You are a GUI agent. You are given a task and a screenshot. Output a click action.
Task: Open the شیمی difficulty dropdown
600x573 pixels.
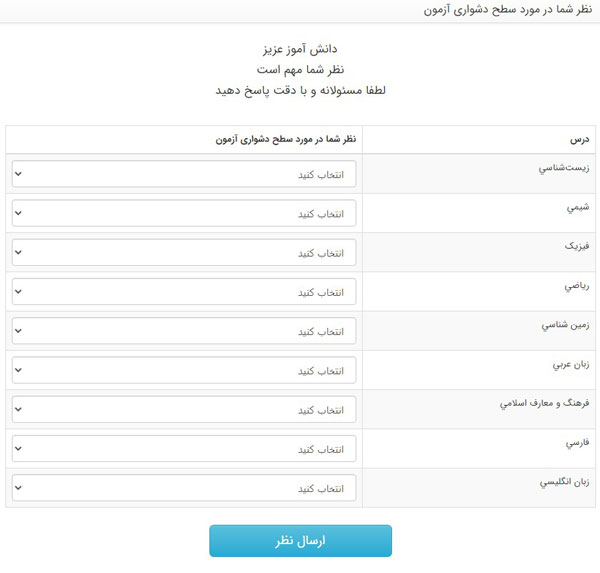point(183,213)
